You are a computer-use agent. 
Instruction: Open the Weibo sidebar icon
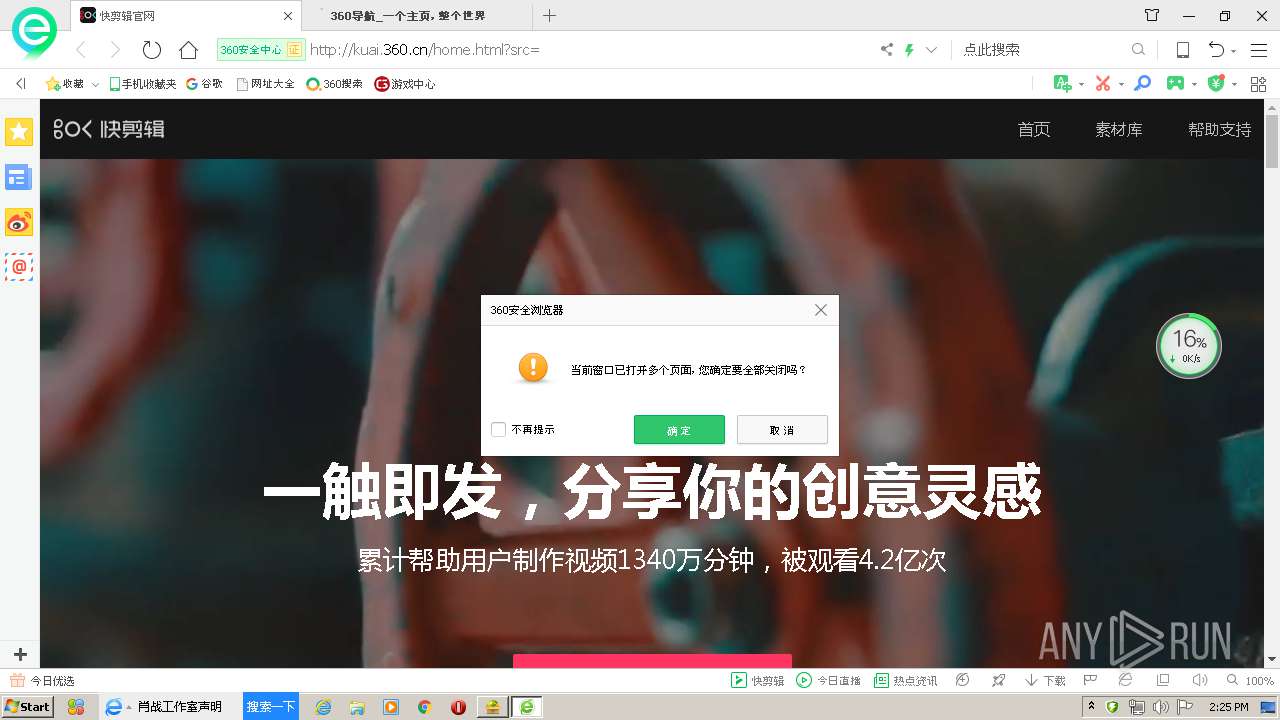19,222
